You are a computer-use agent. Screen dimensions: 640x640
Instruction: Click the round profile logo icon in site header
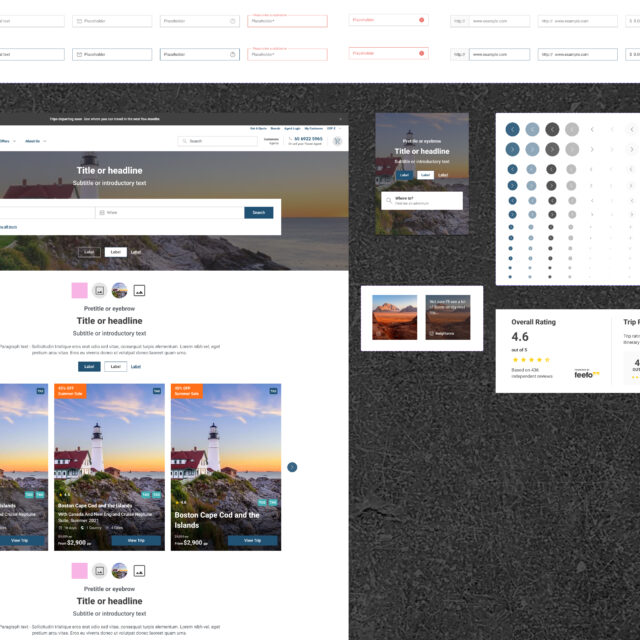pyautogui.click(x=337, y=141)
